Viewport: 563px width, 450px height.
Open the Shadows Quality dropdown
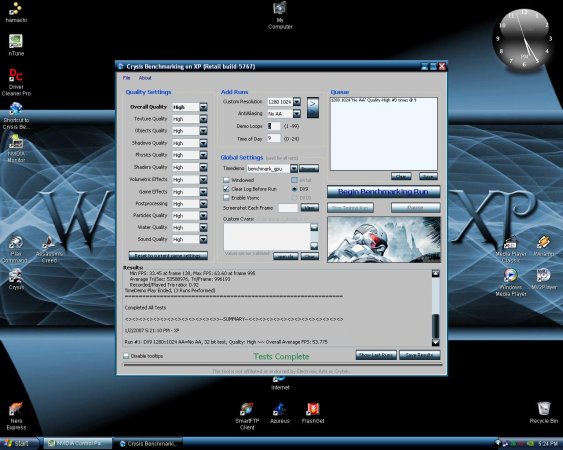203,143
